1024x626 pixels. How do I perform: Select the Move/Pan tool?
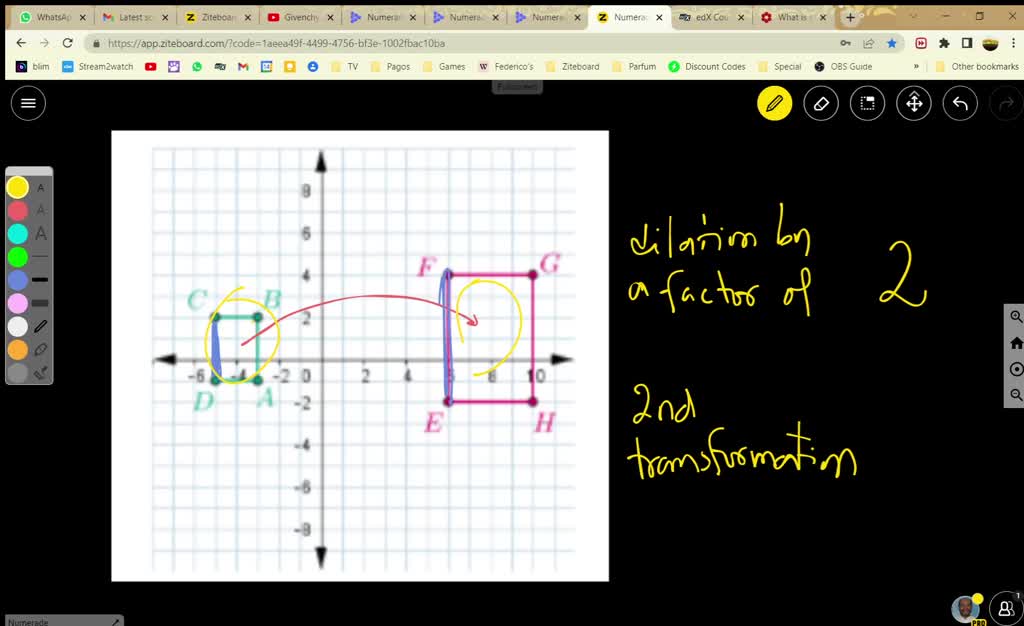click(913, 103)
